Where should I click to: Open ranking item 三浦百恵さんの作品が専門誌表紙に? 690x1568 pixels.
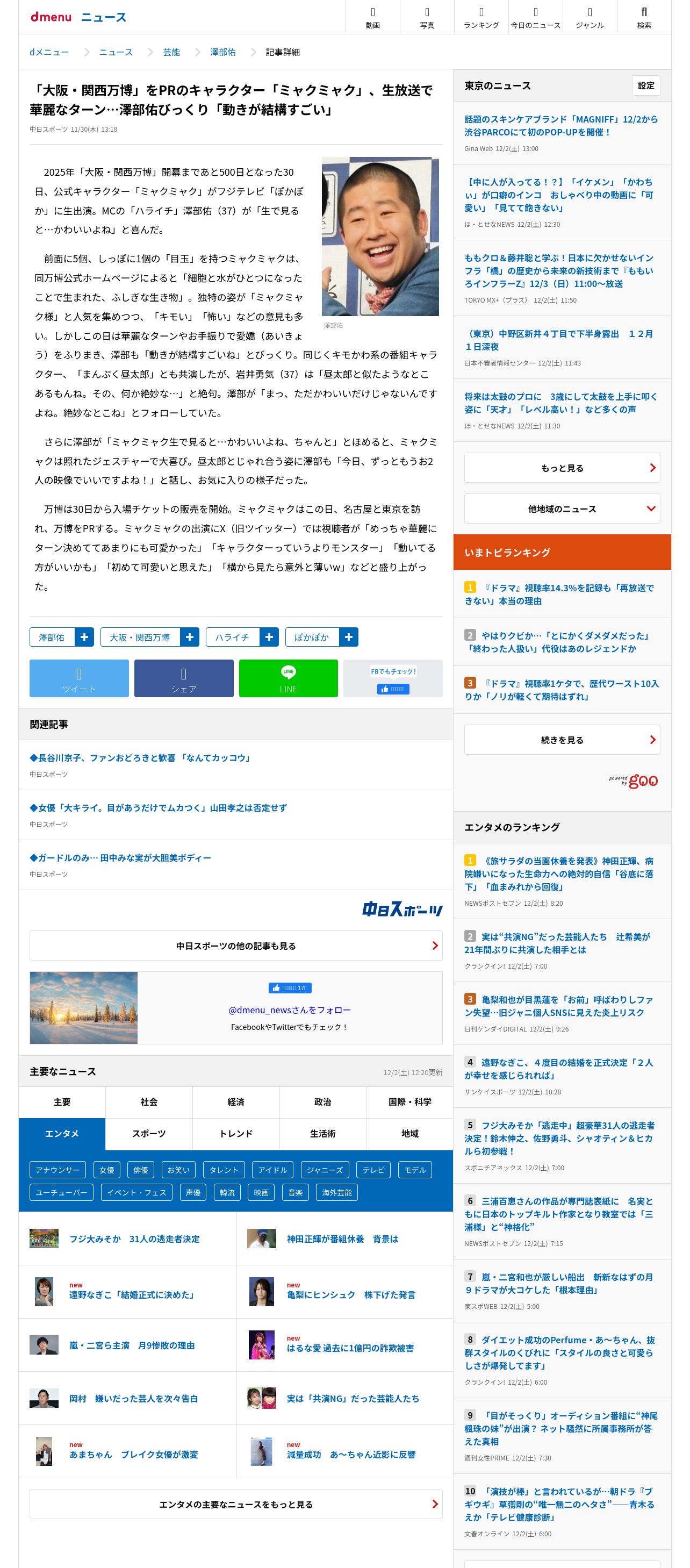point(558,1214)
